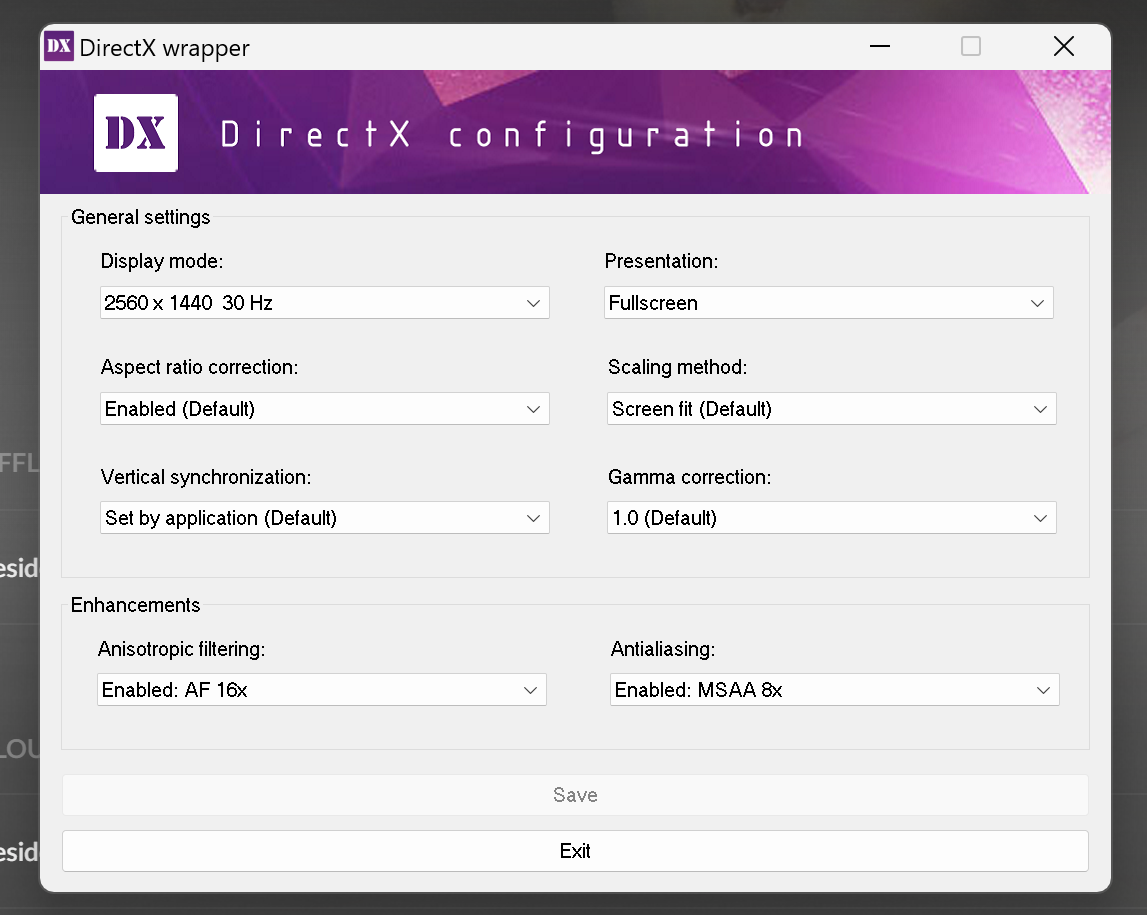Click the "DirectX configuration" banner text
This screenshot has width=1147, height=915.
[512, 135]
